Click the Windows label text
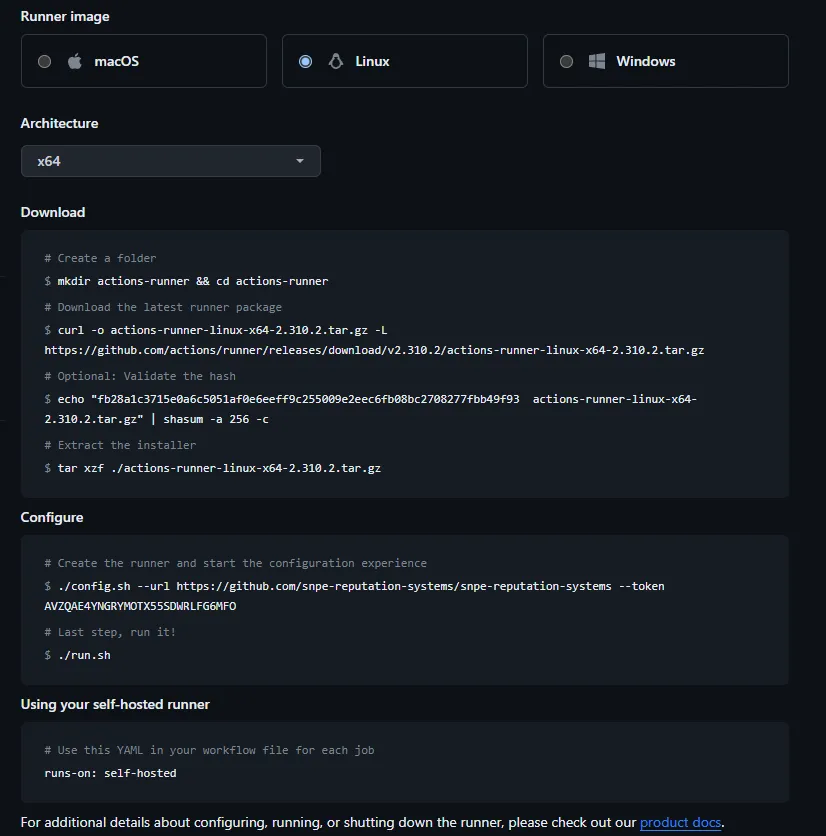 [x=645, y=61]
